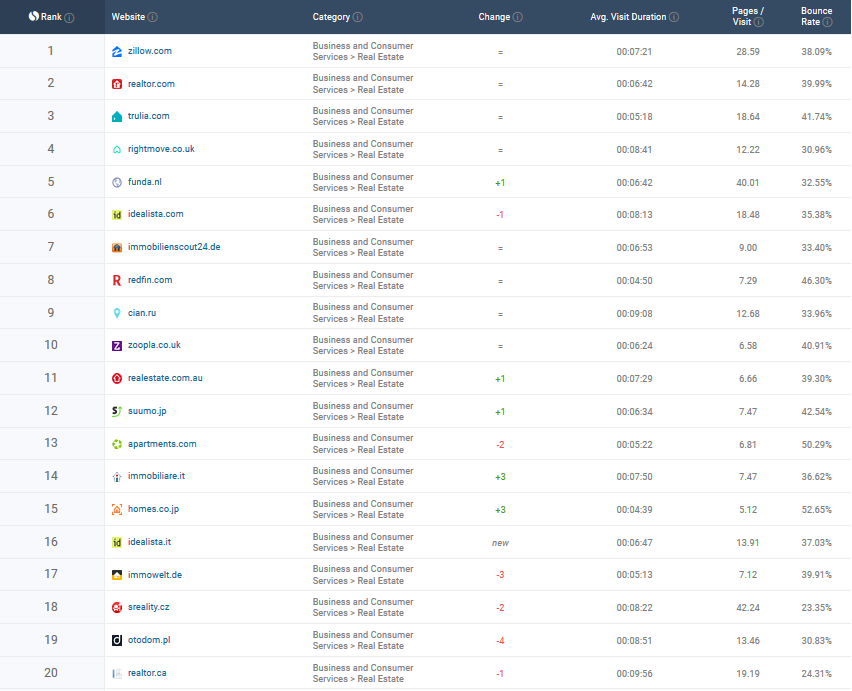Open the rightmove.co.uk link
The image size is (852, 691).
(x=161, y=149)
